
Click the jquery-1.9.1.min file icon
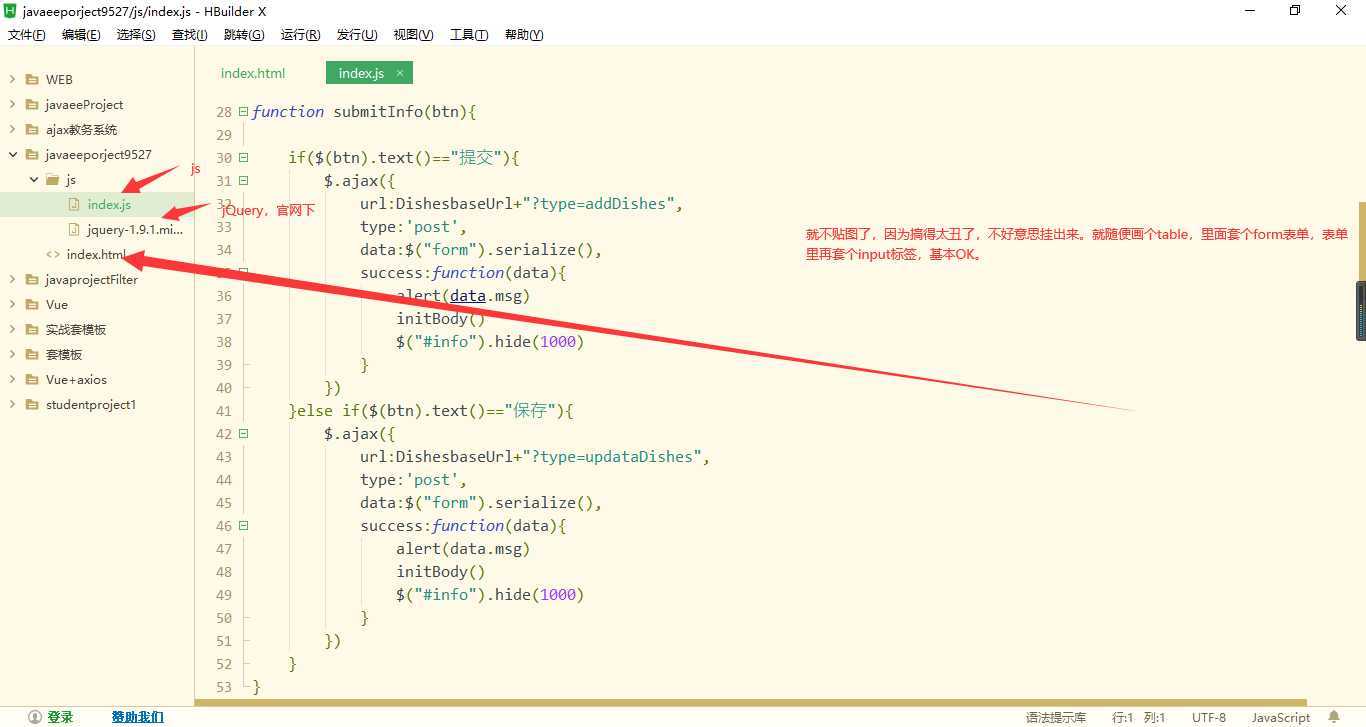[74, 229]
